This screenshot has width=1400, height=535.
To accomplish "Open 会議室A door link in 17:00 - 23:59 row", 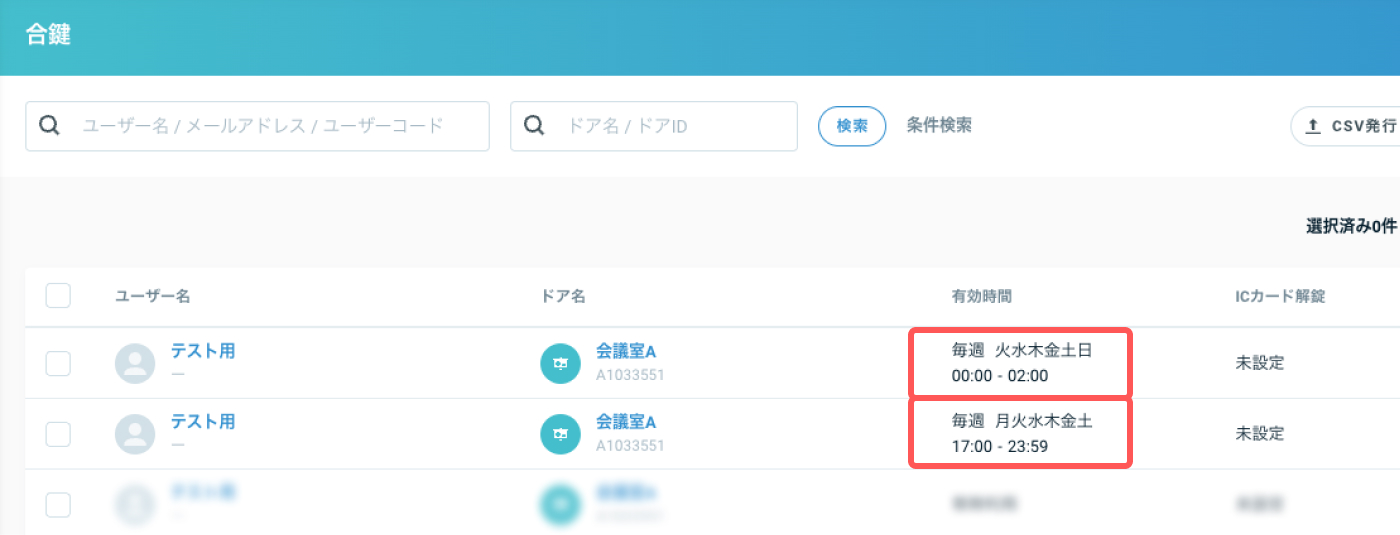I will point(626,421).
